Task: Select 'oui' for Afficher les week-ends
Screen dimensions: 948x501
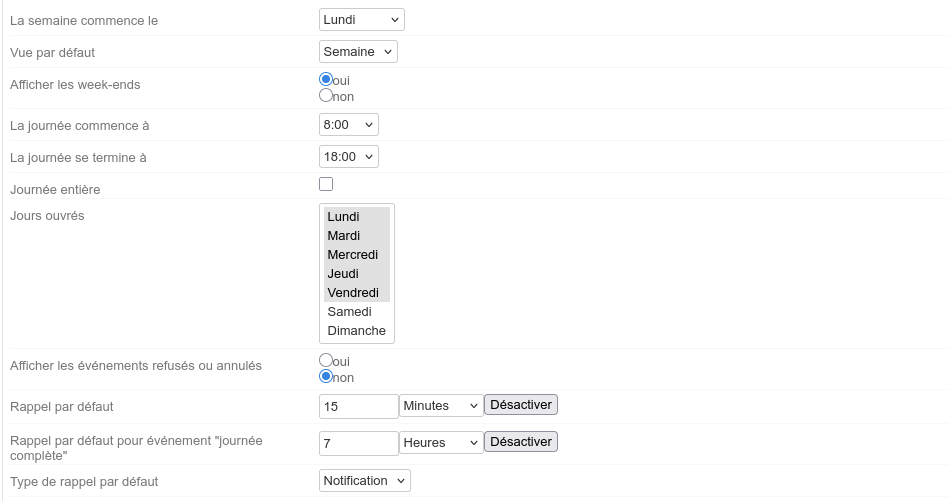Action: click(x=326, y=79)
